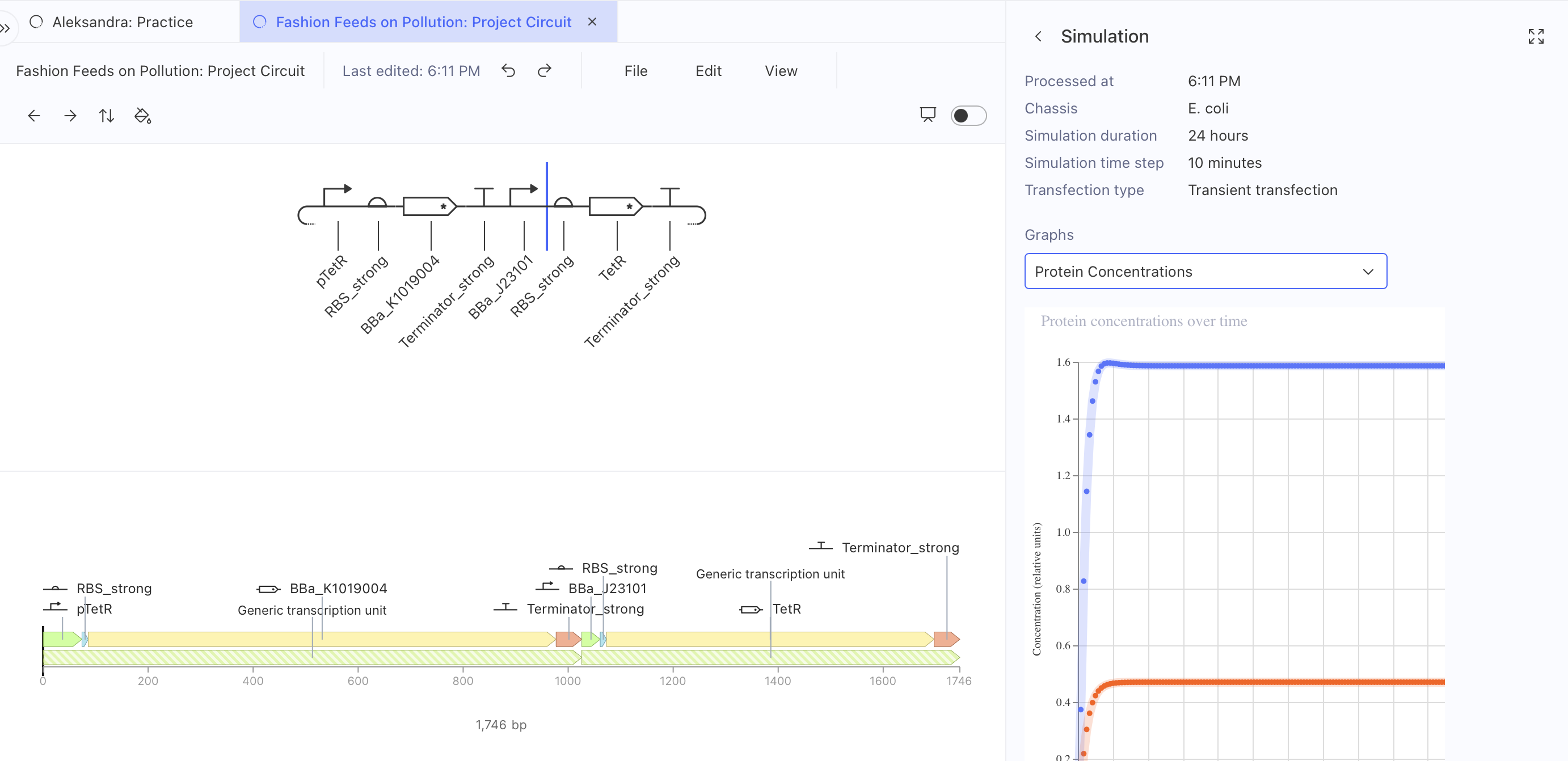The width and height of the screenshot is (1568, 761).
Task: Click the back arrow toolbar icon
Action: [x=34, y=116]
